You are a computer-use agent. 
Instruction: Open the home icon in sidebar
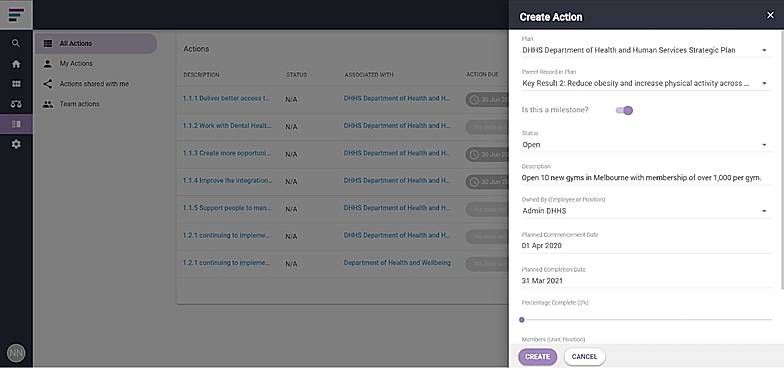tap(16, 64)
